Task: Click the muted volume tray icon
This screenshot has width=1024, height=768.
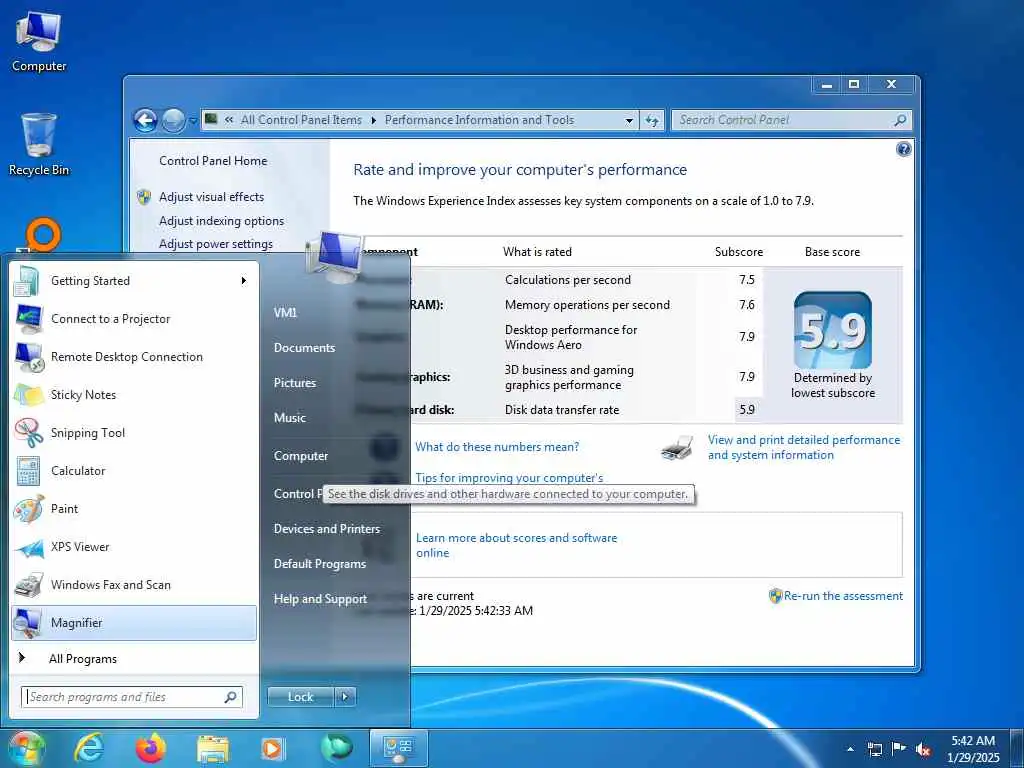Action: pos(923,750)
